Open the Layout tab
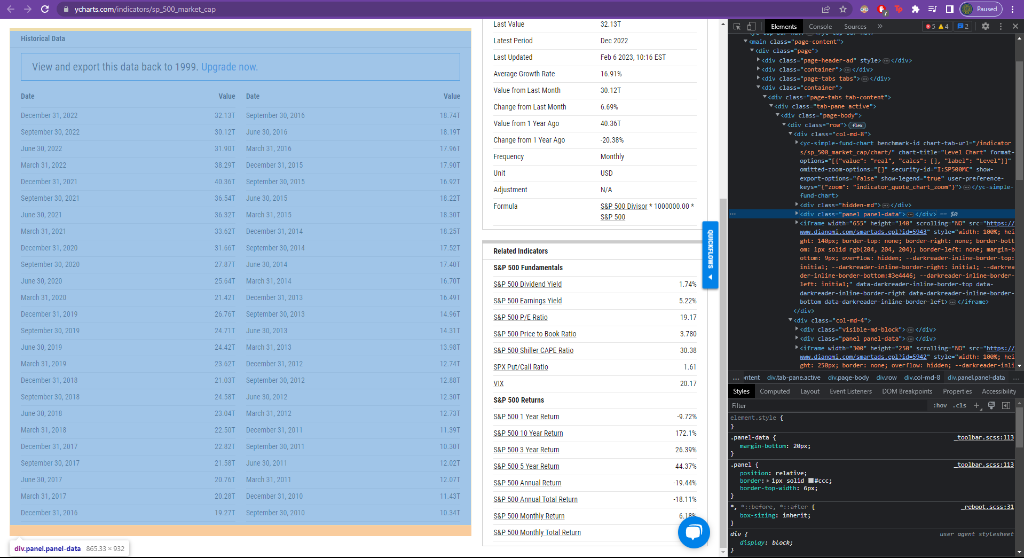 click(810, 391)
